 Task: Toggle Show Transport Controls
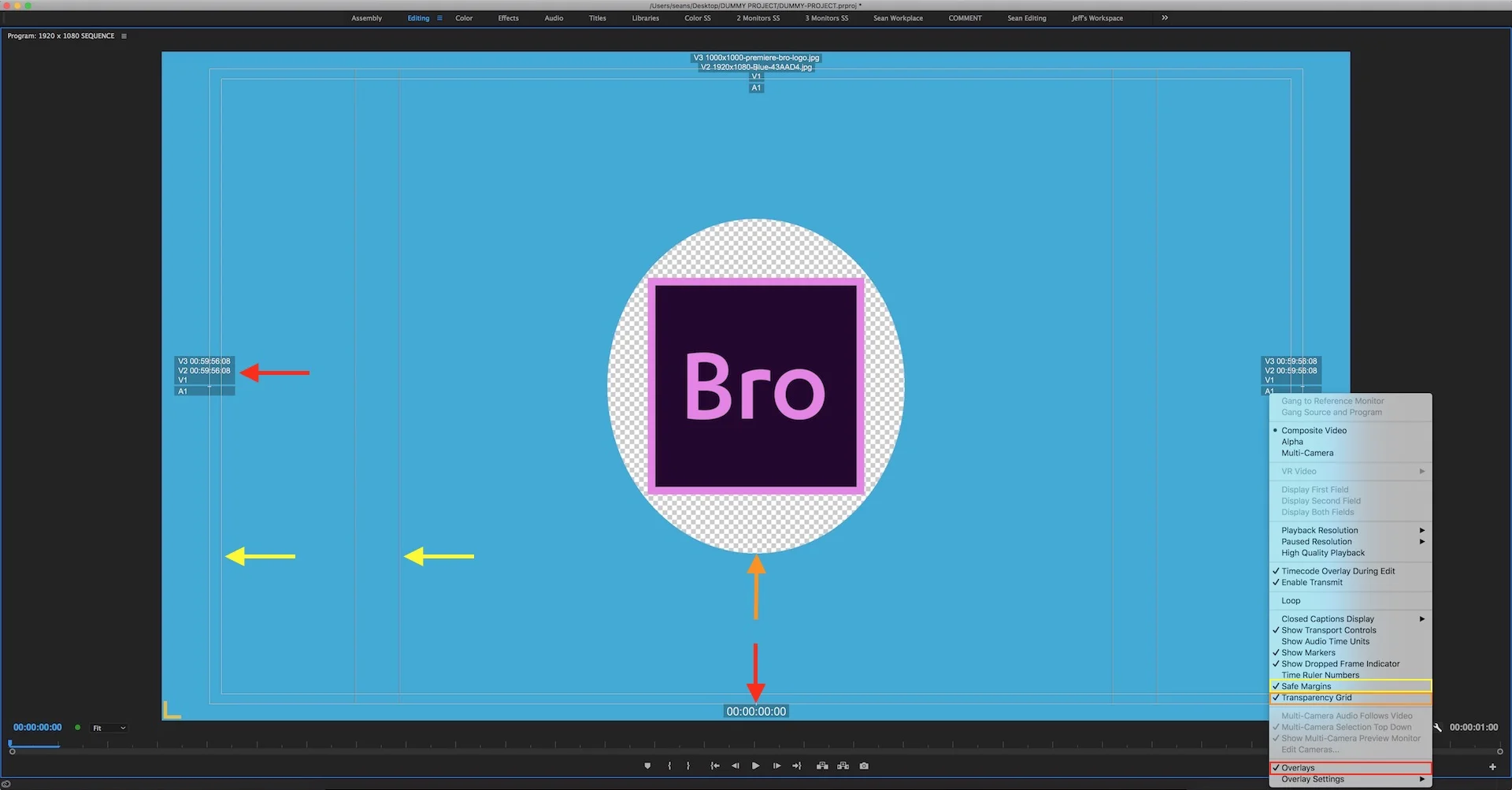tap(1351, 630)
